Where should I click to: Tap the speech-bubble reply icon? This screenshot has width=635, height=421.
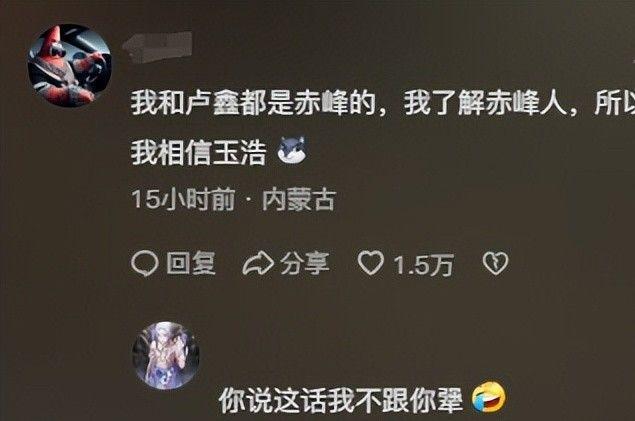(x=144, y=264)
